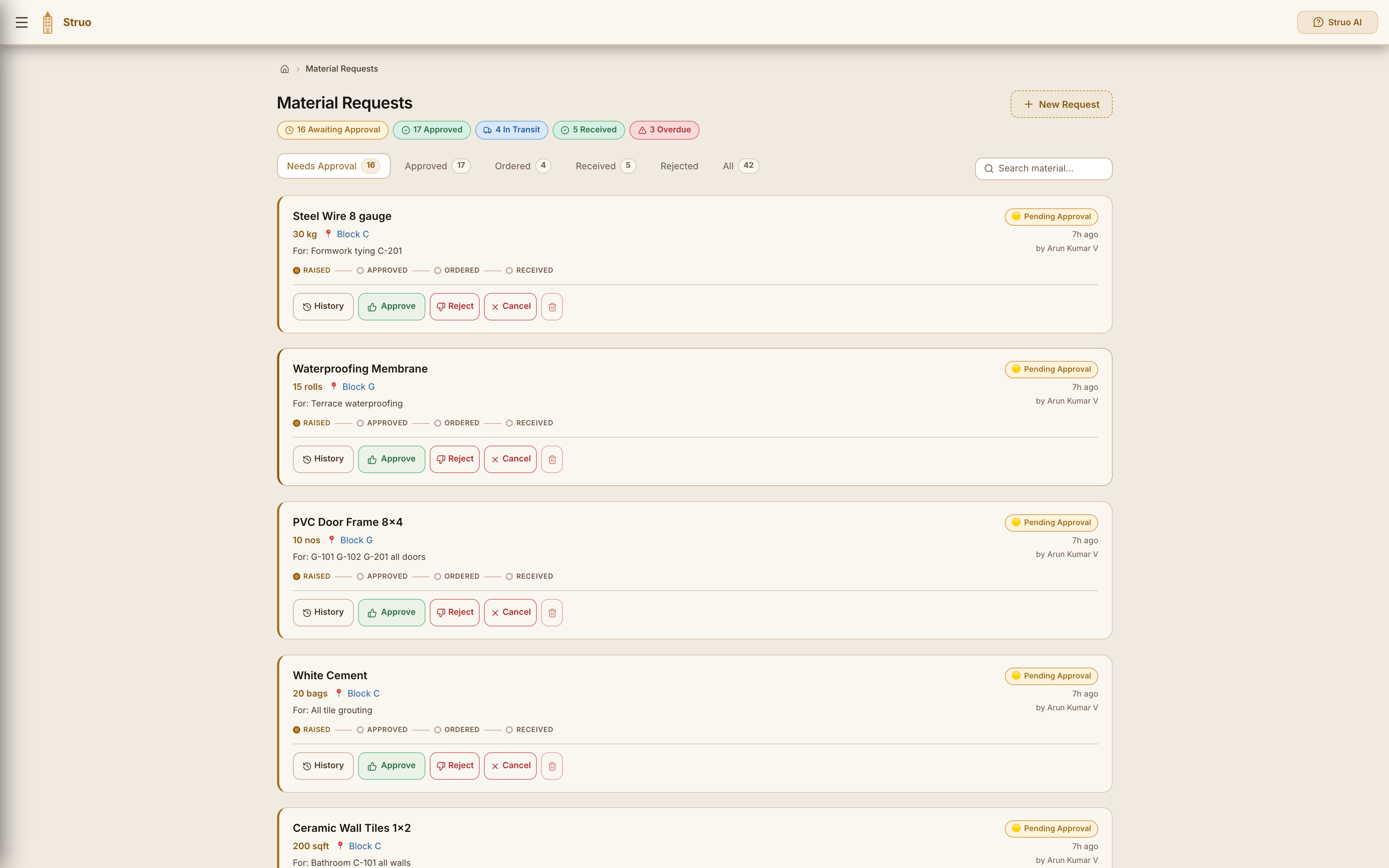Click the Steel Wire 8 gauge title
This screenshot has width=1389, height=868.
342,216
